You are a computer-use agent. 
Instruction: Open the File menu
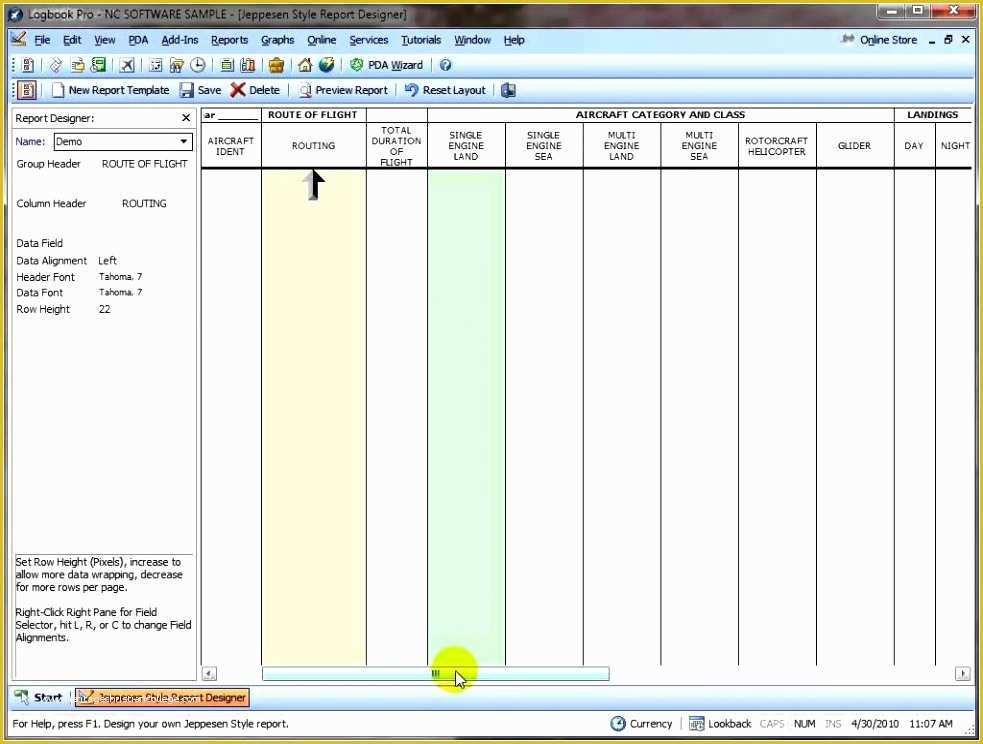42,39
